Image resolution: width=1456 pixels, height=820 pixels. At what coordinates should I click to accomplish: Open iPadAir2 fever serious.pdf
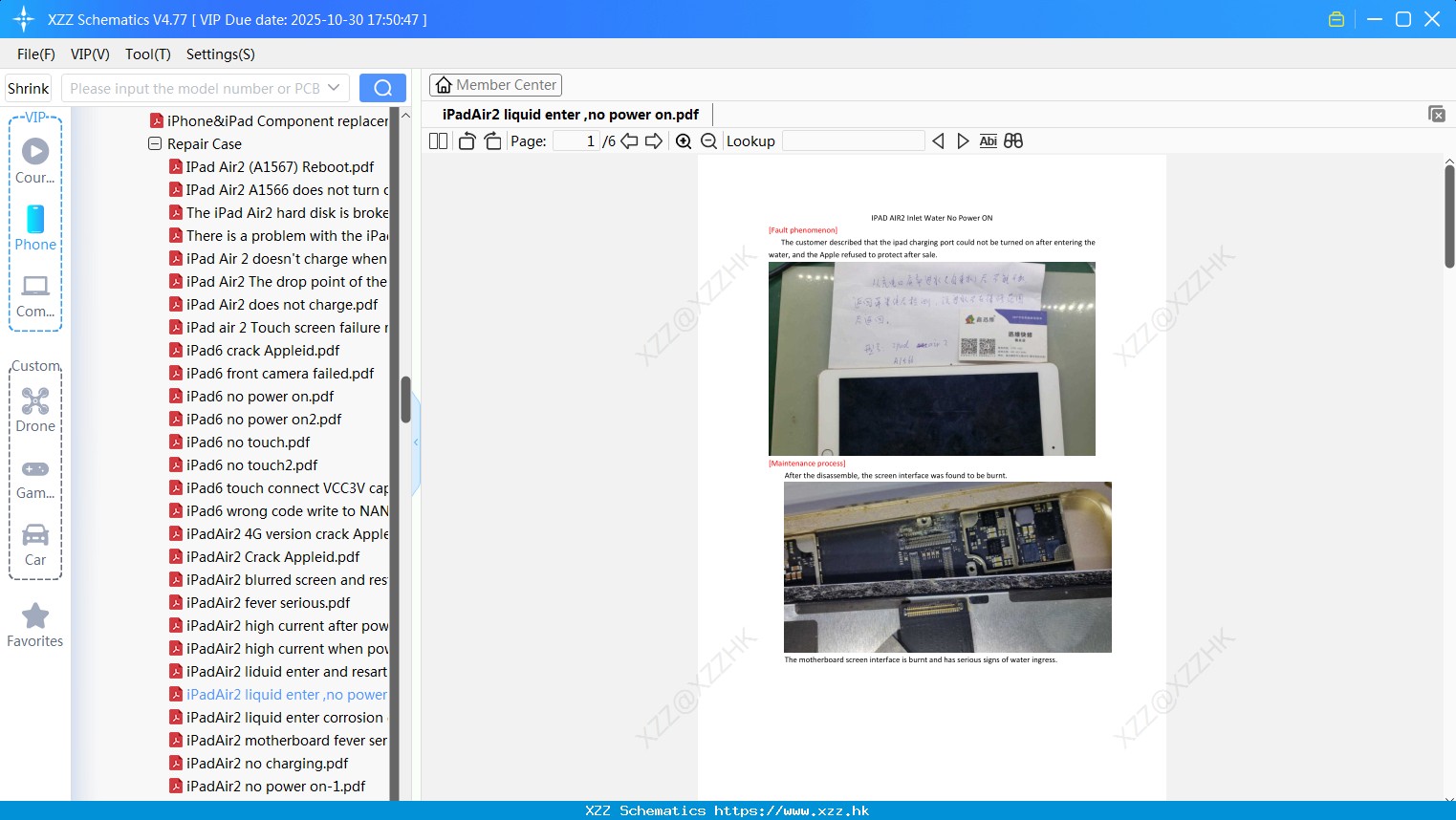[260, 603]
